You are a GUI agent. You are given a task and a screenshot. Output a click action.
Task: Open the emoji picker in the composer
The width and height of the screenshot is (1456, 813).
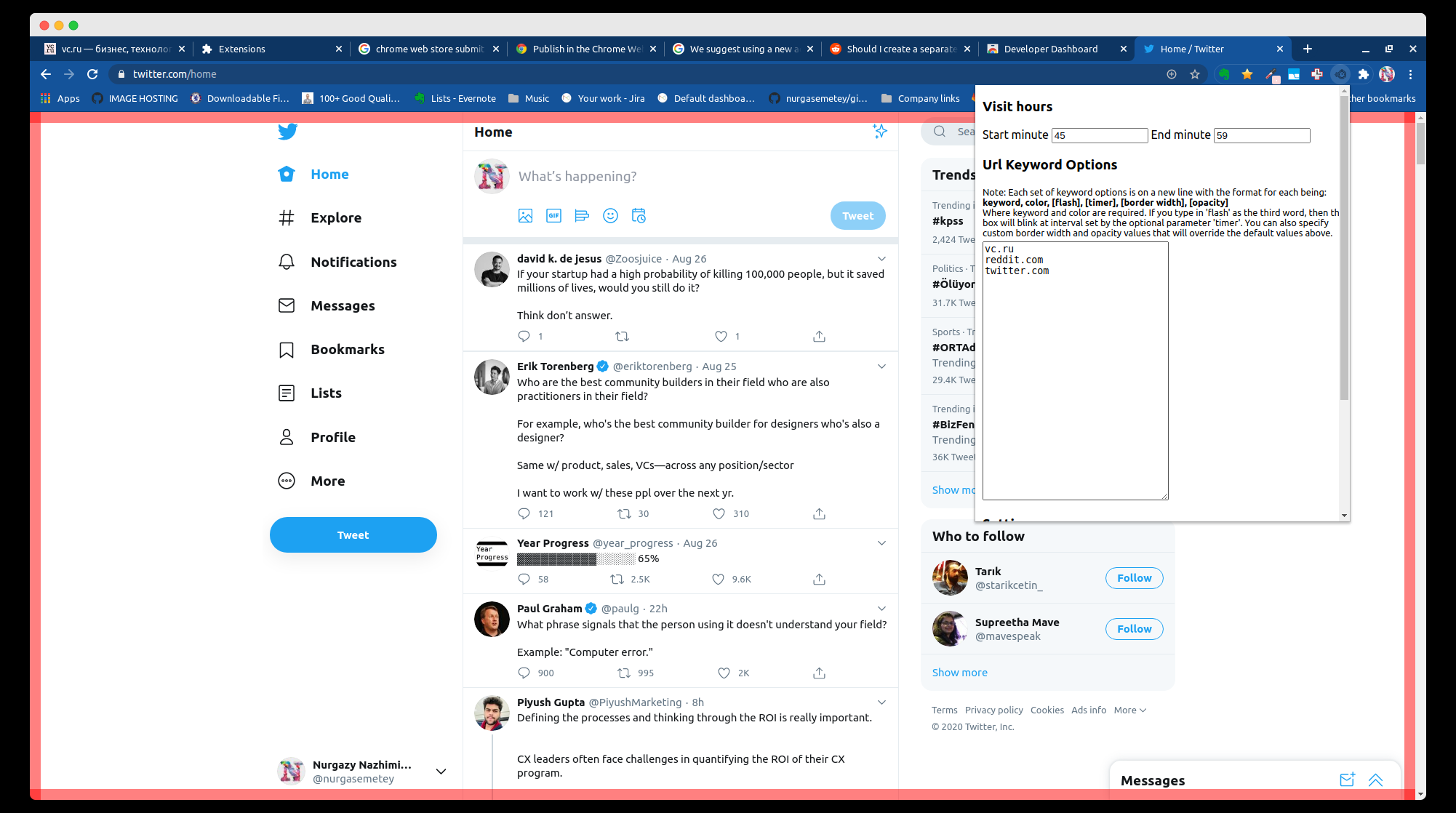click(x=610, y=216)
